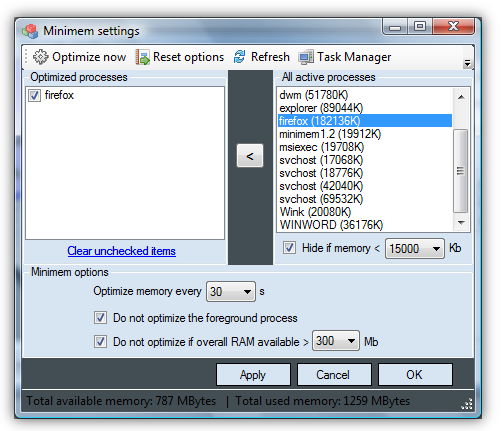Viewport: 501px width, 431px height.
Task: Open Task Manager via monitor icon
Action: (x=306, y=57)
